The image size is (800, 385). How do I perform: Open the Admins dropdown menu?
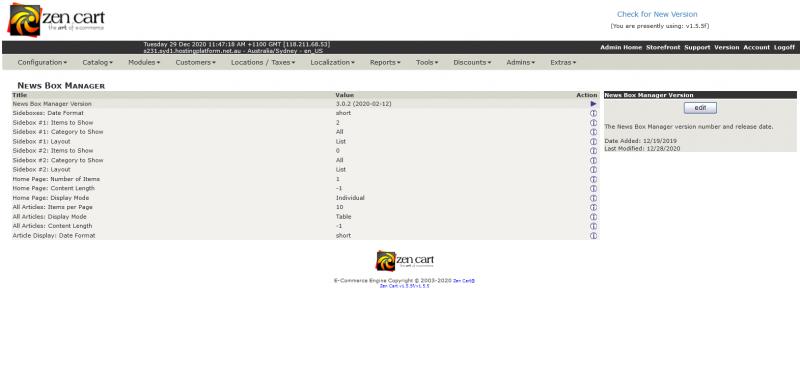(520, 62)
